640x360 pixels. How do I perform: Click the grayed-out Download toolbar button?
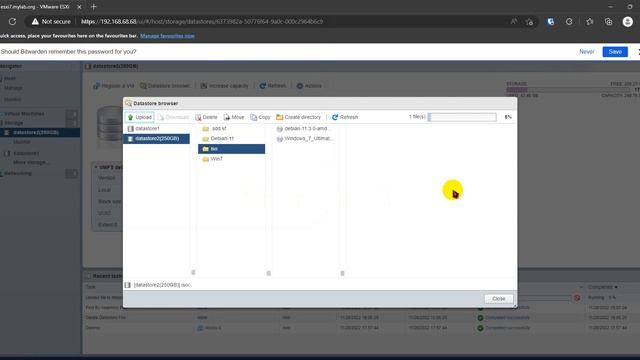pyautogui.click(x=173, y=117)
